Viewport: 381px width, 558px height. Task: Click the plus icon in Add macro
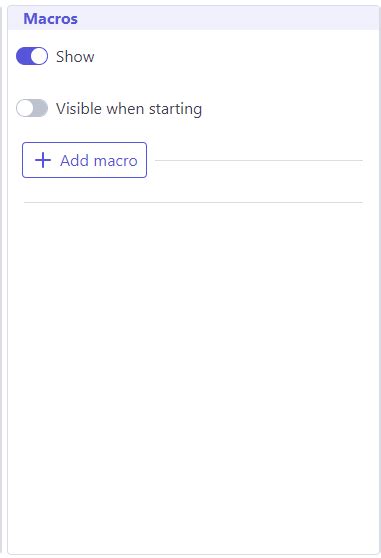click(43, 160)
